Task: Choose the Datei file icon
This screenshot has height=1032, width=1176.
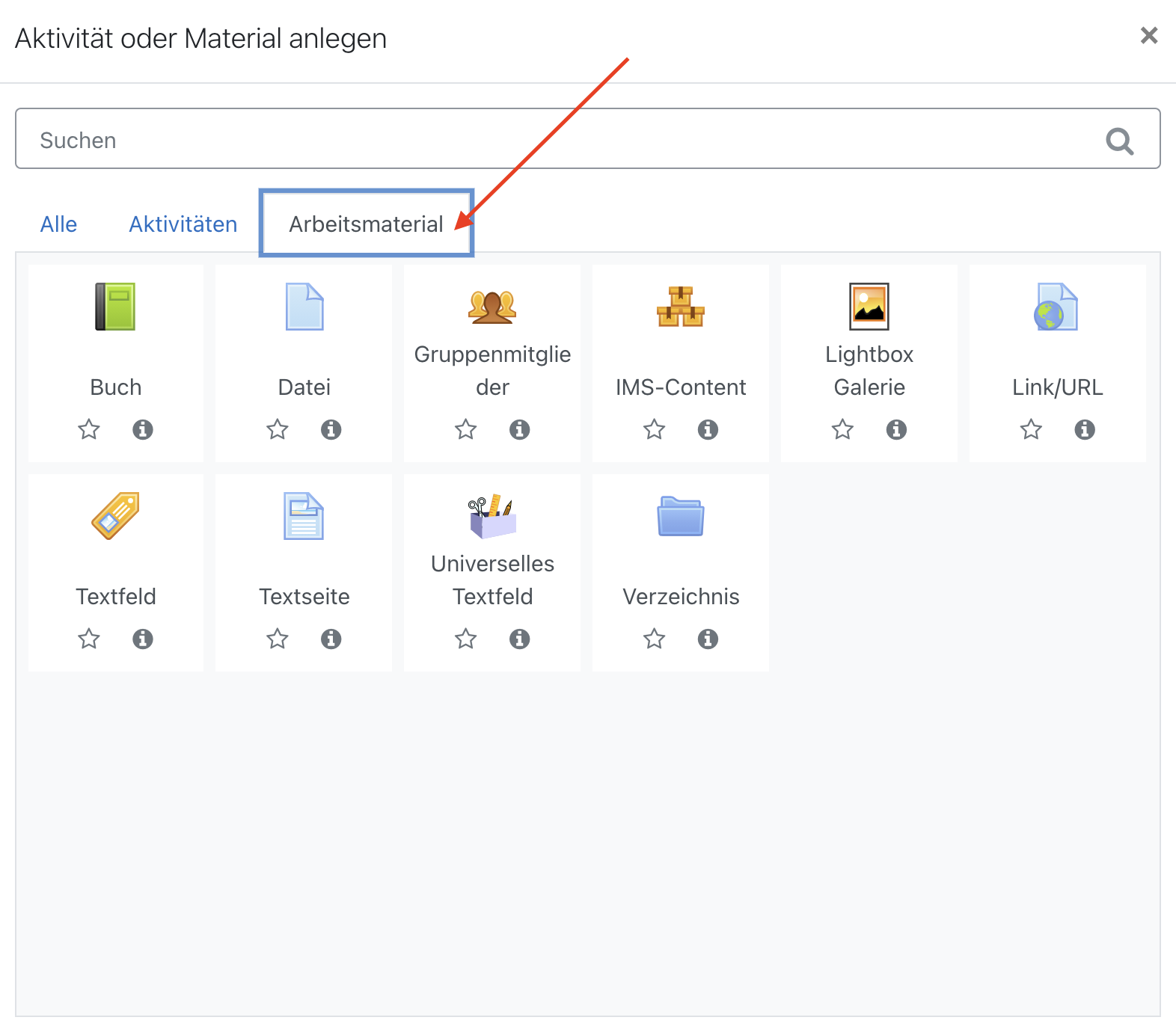Action: pyautogui.click(x=304, y=307)
